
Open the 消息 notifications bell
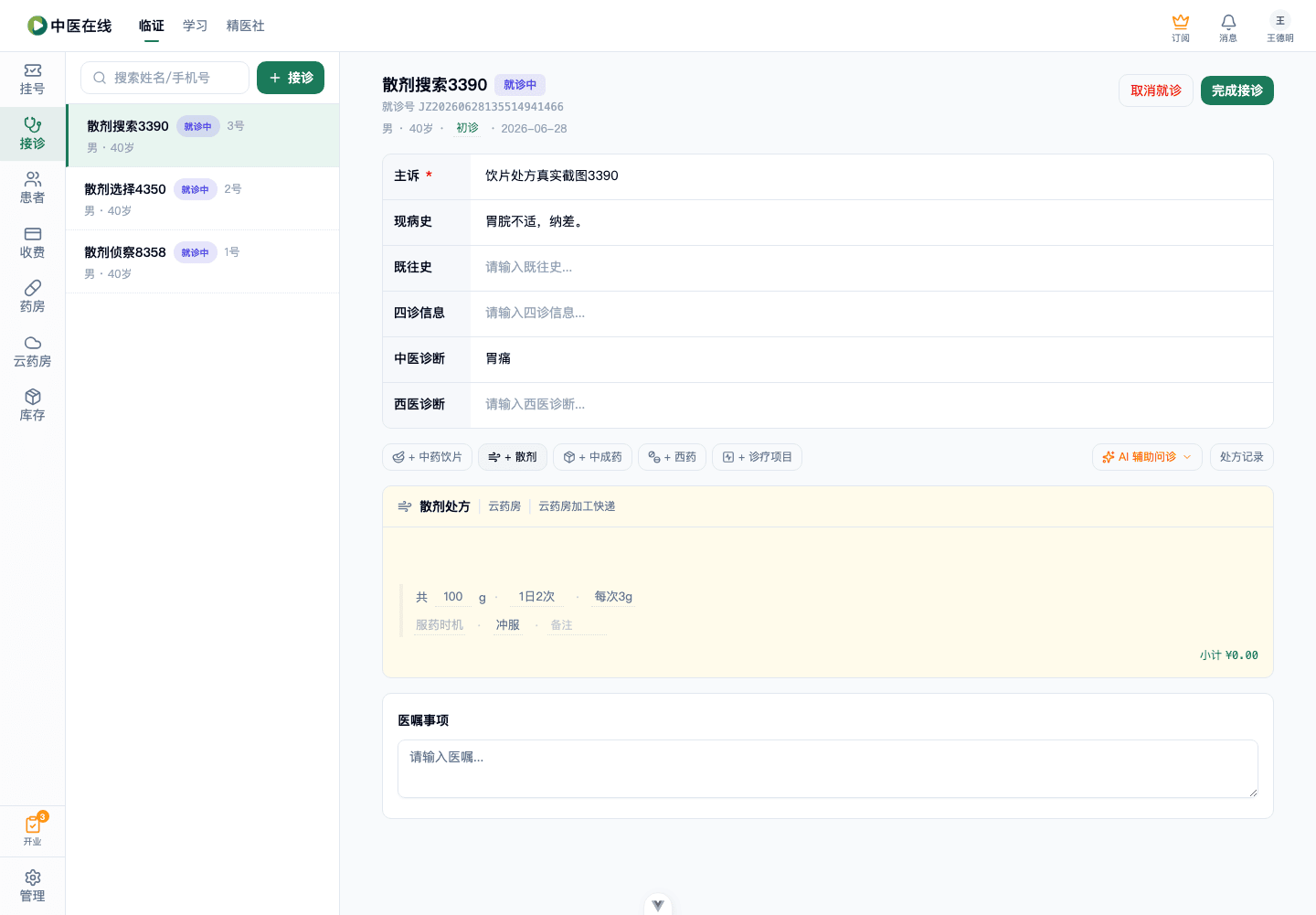click(x=1228, y=27)
